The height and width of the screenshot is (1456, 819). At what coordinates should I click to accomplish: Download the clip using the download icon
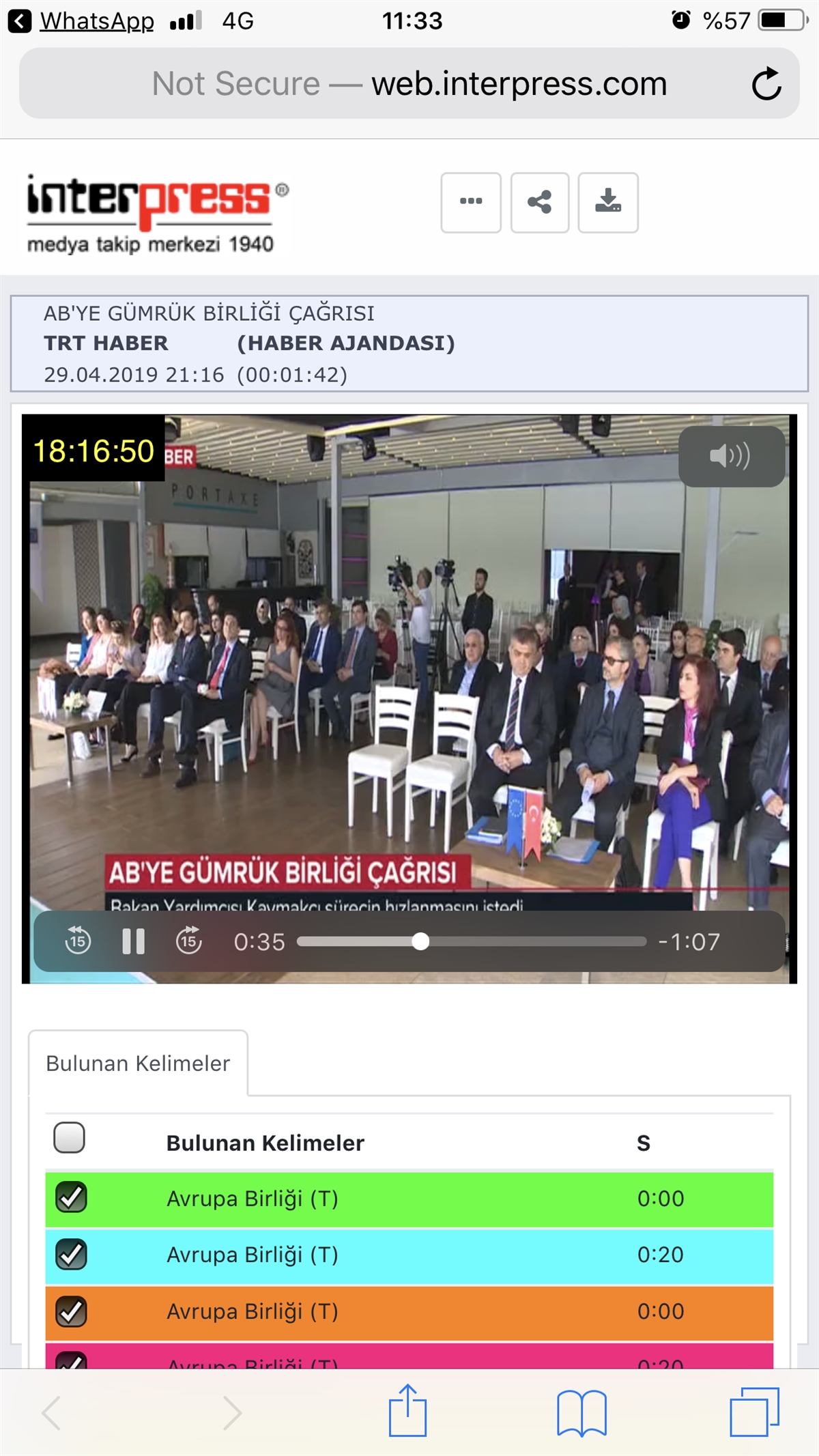pyautogui.click(x=608, y=202)
